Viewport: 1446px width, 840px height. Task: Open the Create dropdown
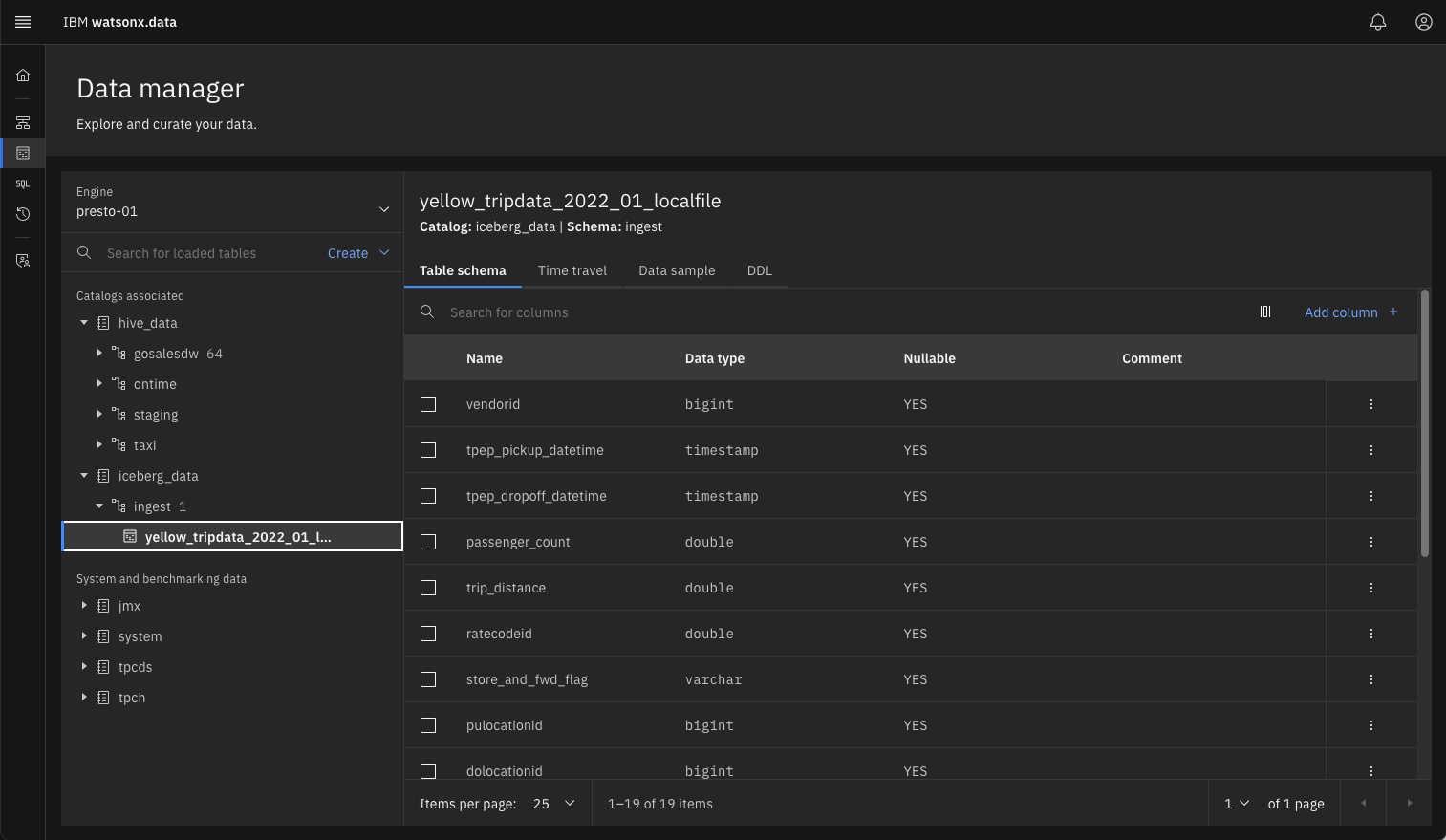(x=358, y=253)
